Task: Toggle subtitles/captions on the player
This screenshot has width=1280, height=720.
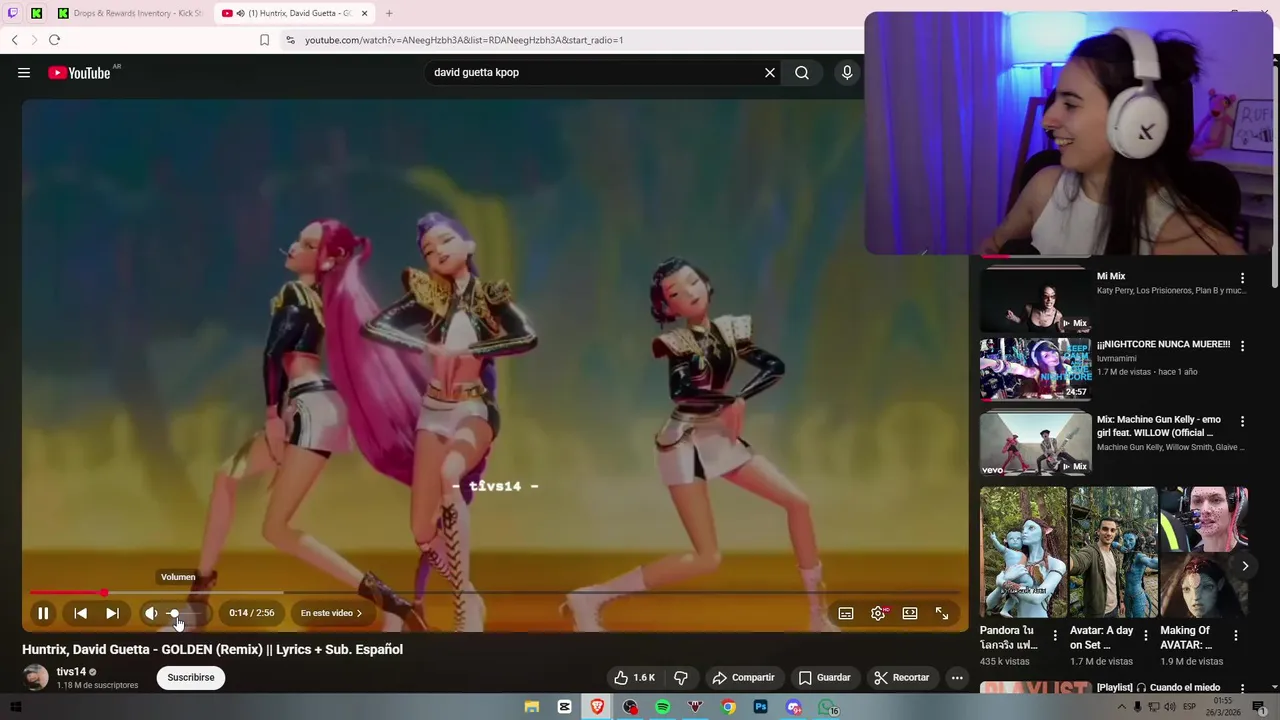Action: tap(846, 613)
